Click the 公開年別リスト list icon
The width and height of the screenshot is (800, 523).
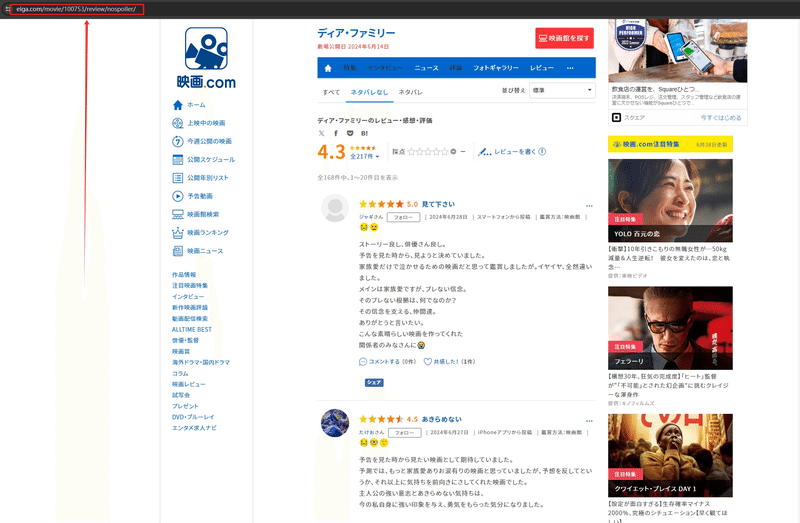(178, 178)
